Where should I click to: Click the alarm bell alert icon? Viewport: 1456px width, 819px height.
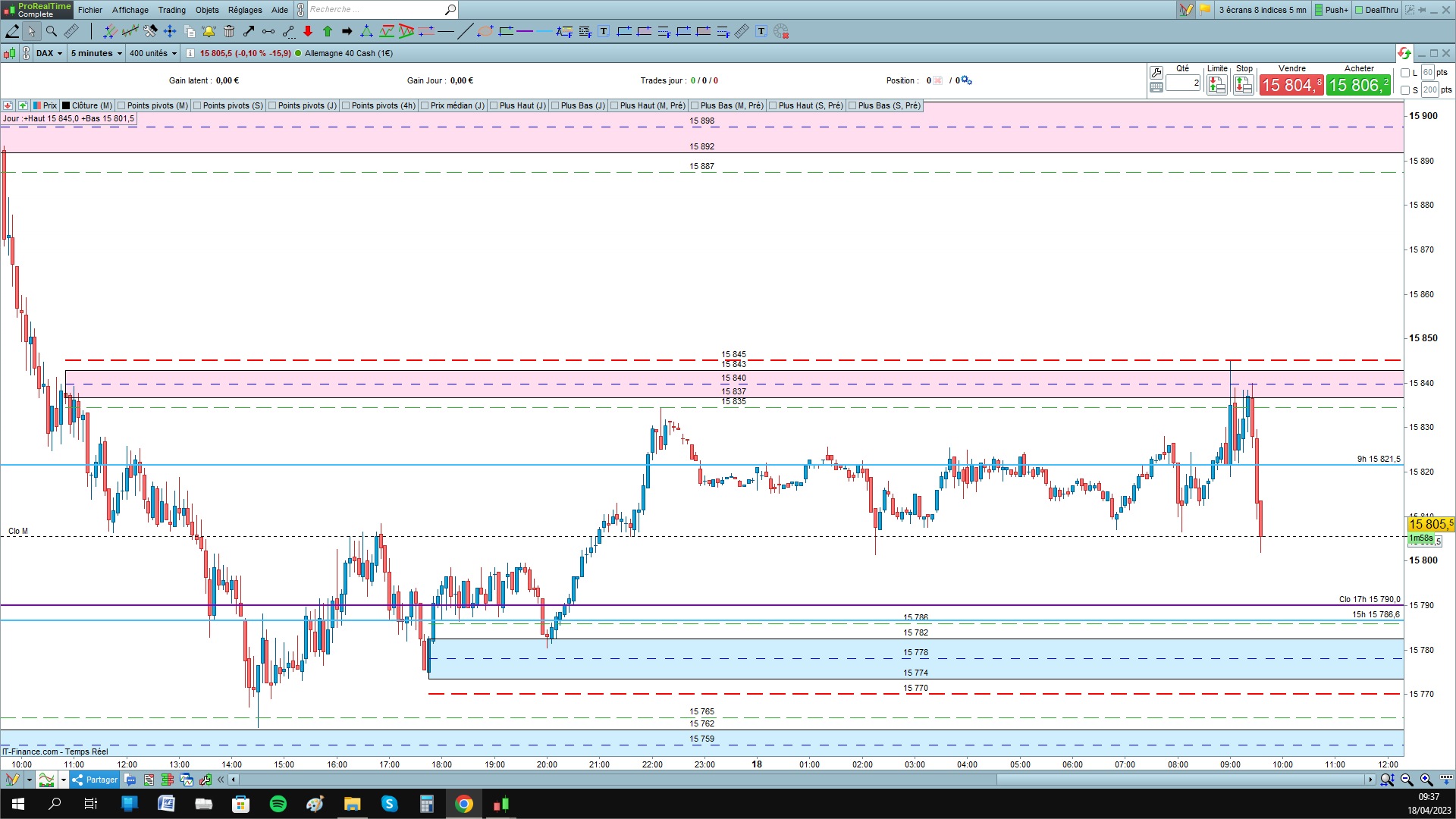tap(209, 31)
